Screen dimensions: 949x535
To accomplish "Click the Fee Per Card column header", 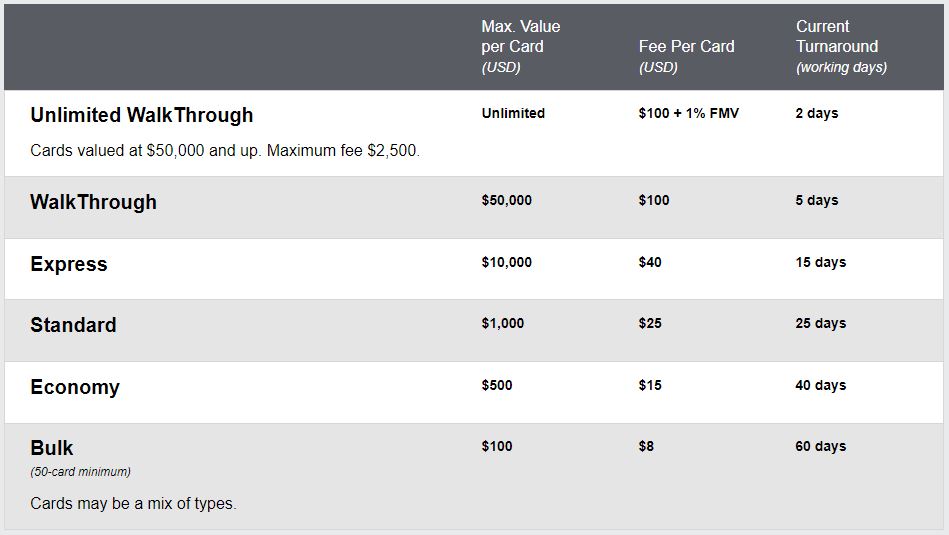I will (686, 56).
